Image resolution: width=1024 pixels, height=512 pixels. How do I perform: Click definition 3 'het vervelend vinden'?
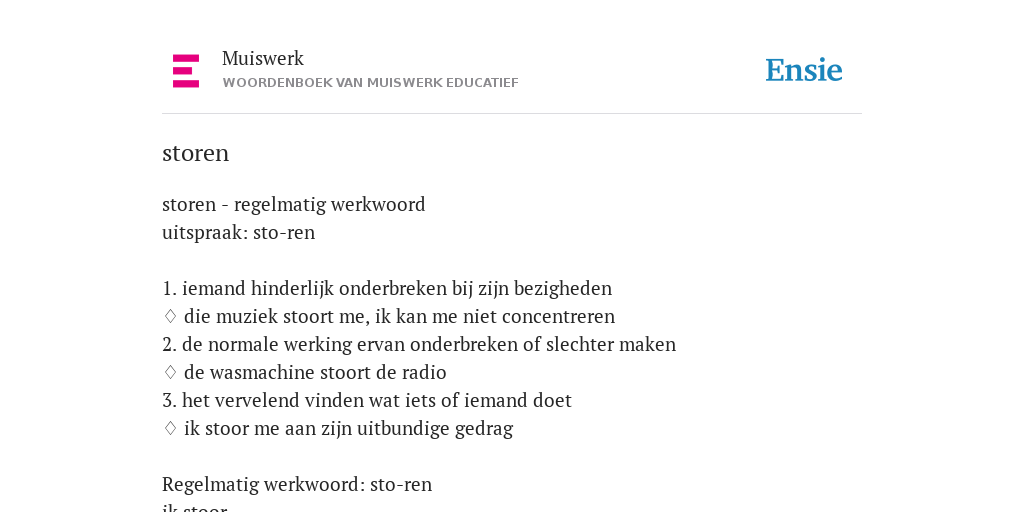[367, 401]
